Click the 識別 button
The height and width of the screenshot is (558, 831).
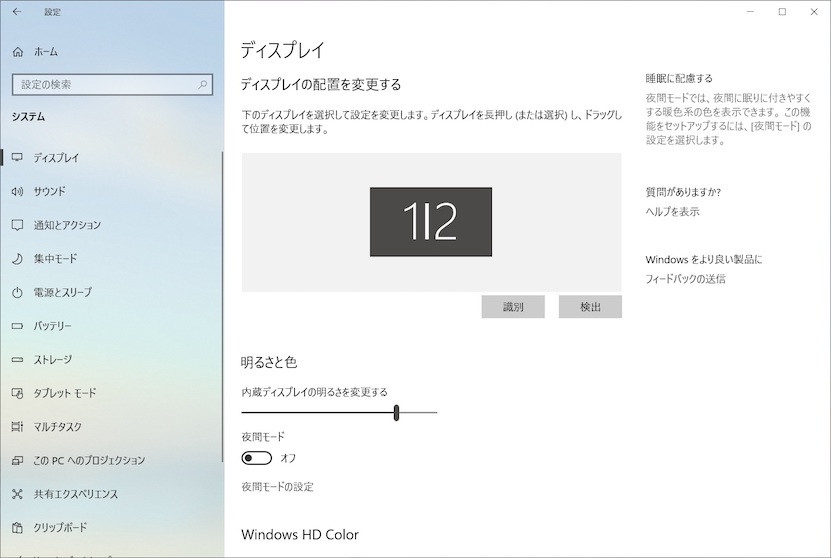click(x=513, y=307)
